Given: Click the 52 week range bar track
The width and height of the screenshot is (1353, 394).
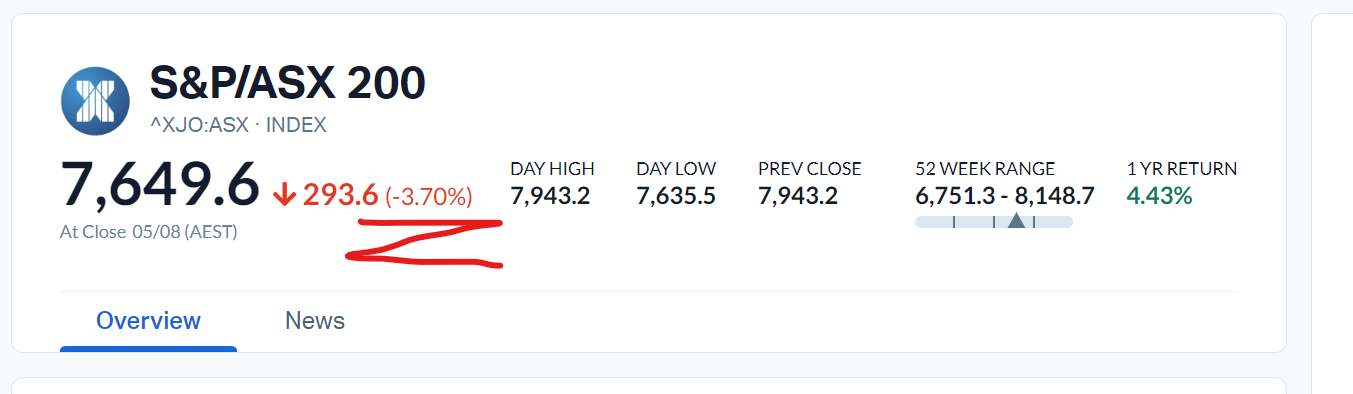Looking at the screenshot, I should (x=994, y=221).
